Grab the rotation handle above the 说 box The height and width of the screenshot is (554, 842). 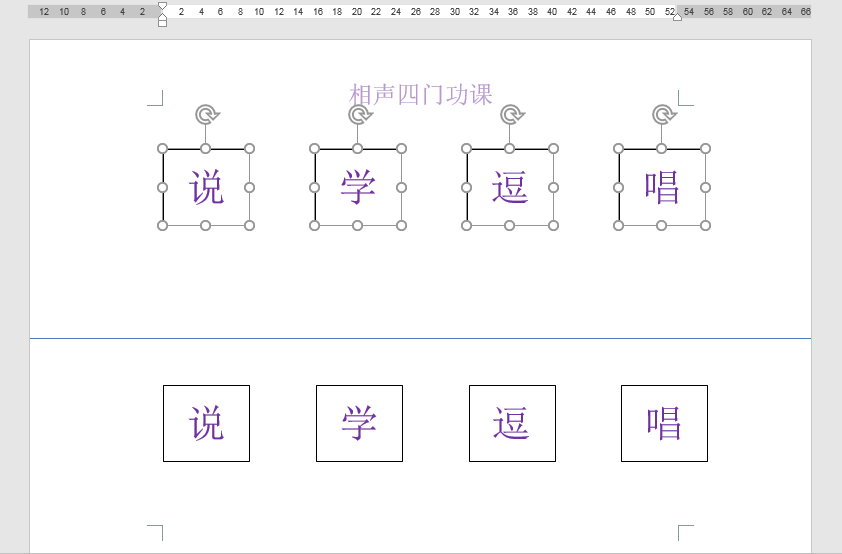pos(207,114)
